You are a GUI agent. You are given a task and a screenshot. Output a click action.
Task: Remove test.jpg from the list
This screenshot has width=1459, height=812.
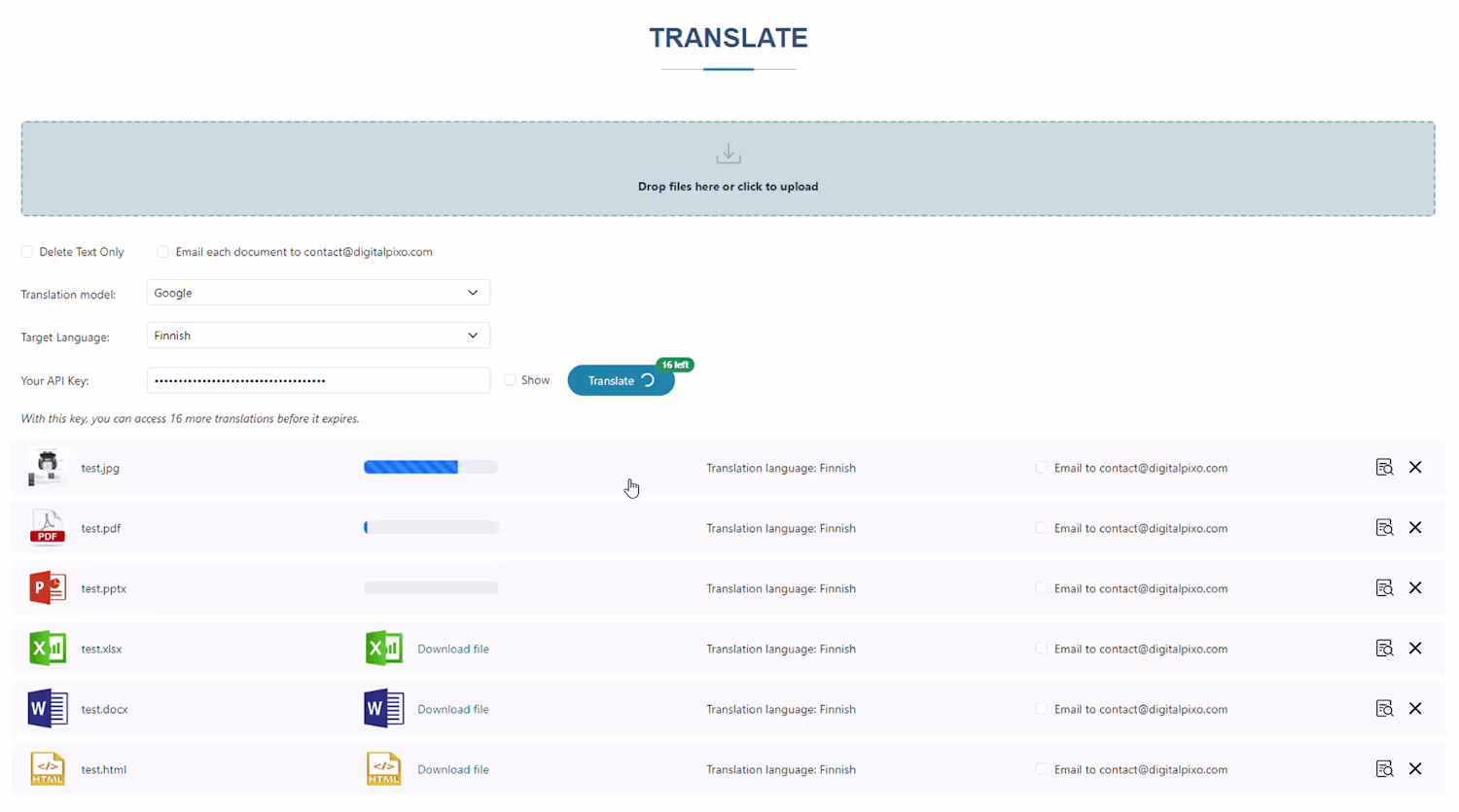click(1415, 468)
